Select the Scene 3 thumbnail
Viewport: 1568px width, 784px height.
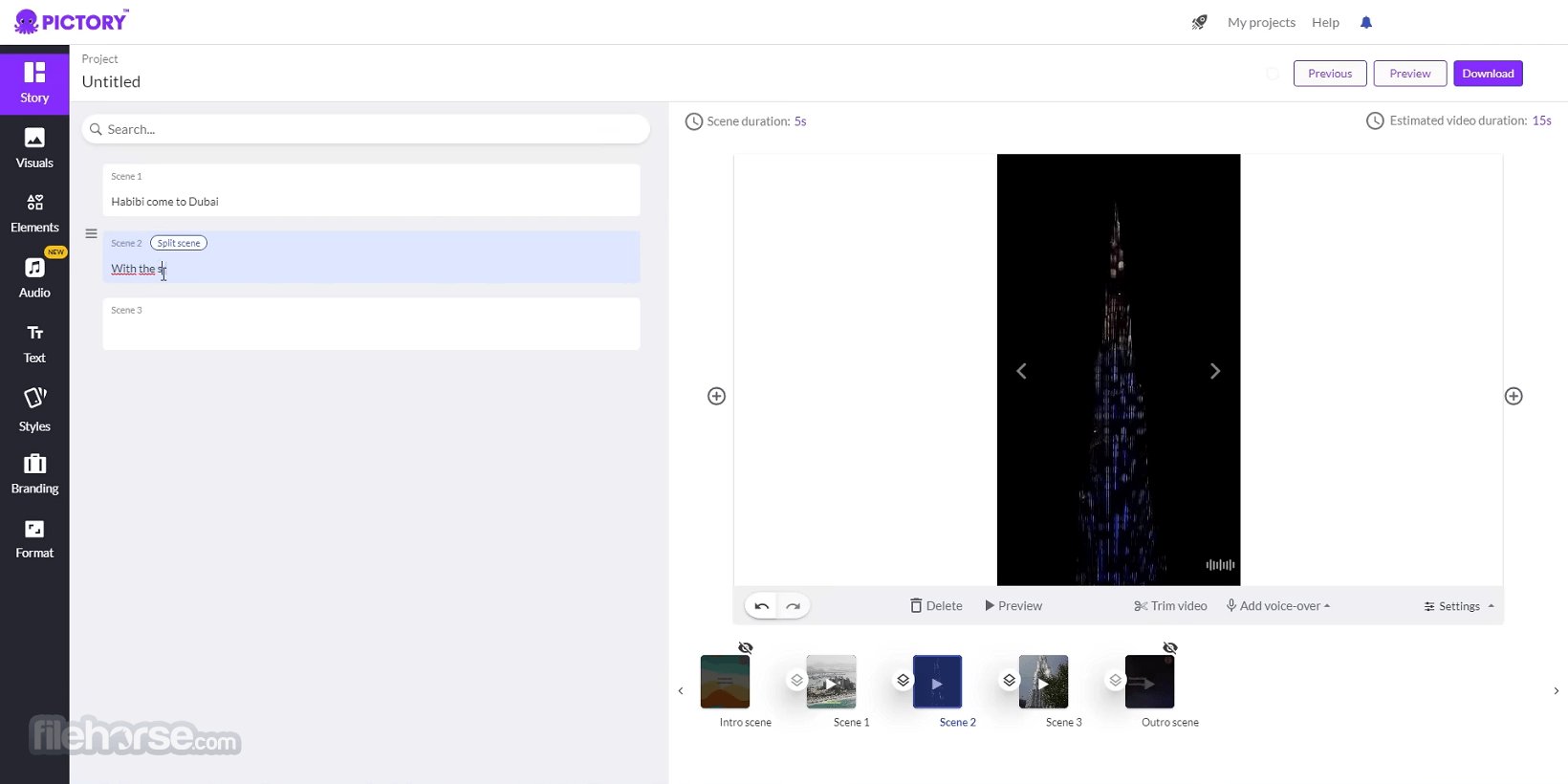tap(1043, 682)
